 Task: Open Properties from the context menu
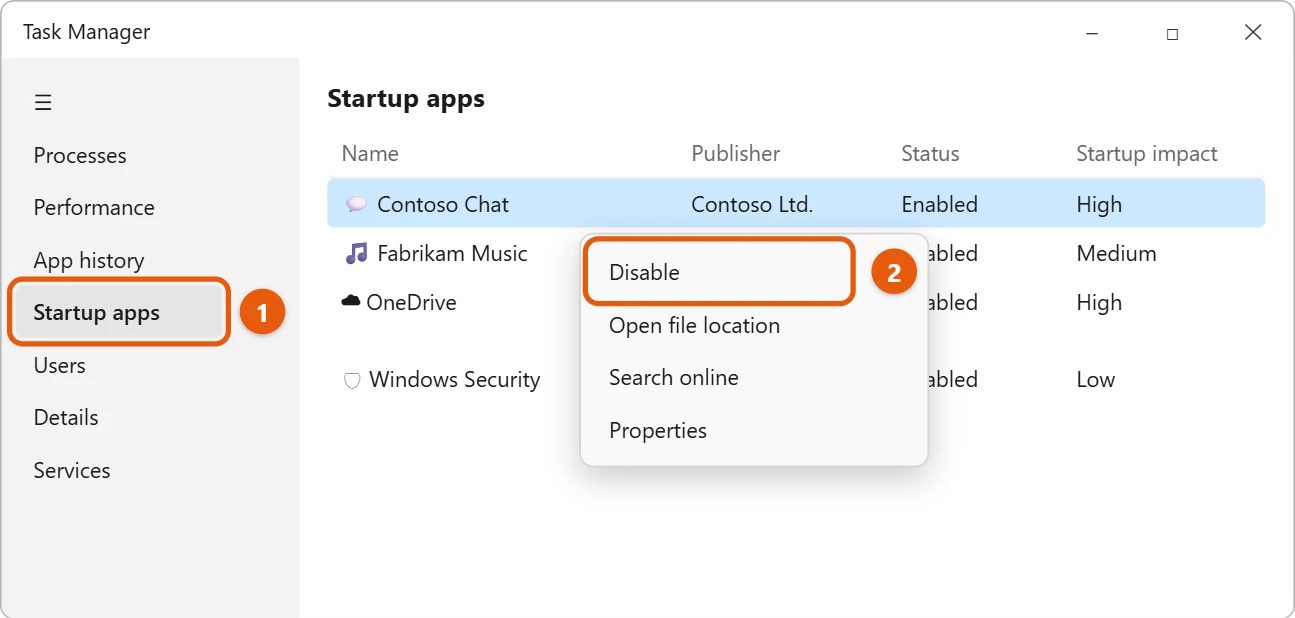658,430
